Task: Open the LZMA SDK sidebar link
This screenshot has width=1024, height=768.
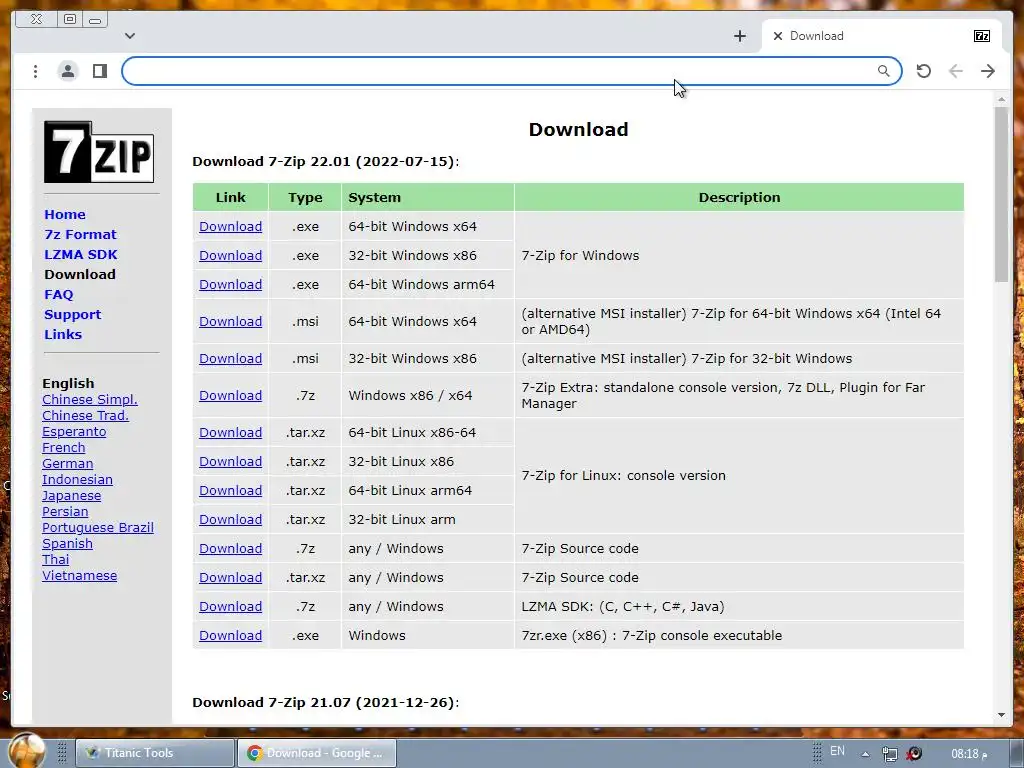Action: click(81, 255)
